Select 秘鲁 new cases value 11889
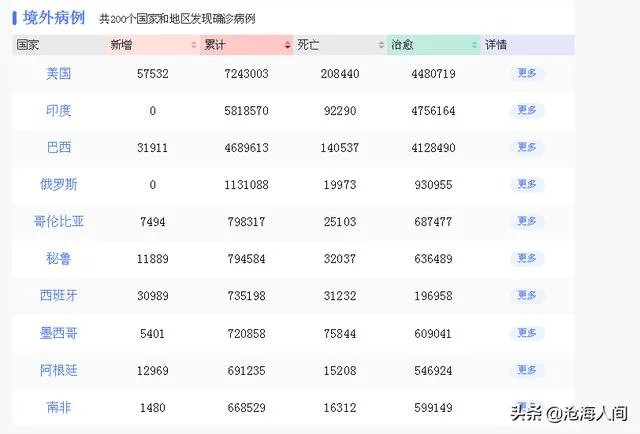The width and height of the screenshot is (640, 434). [153, 259]
